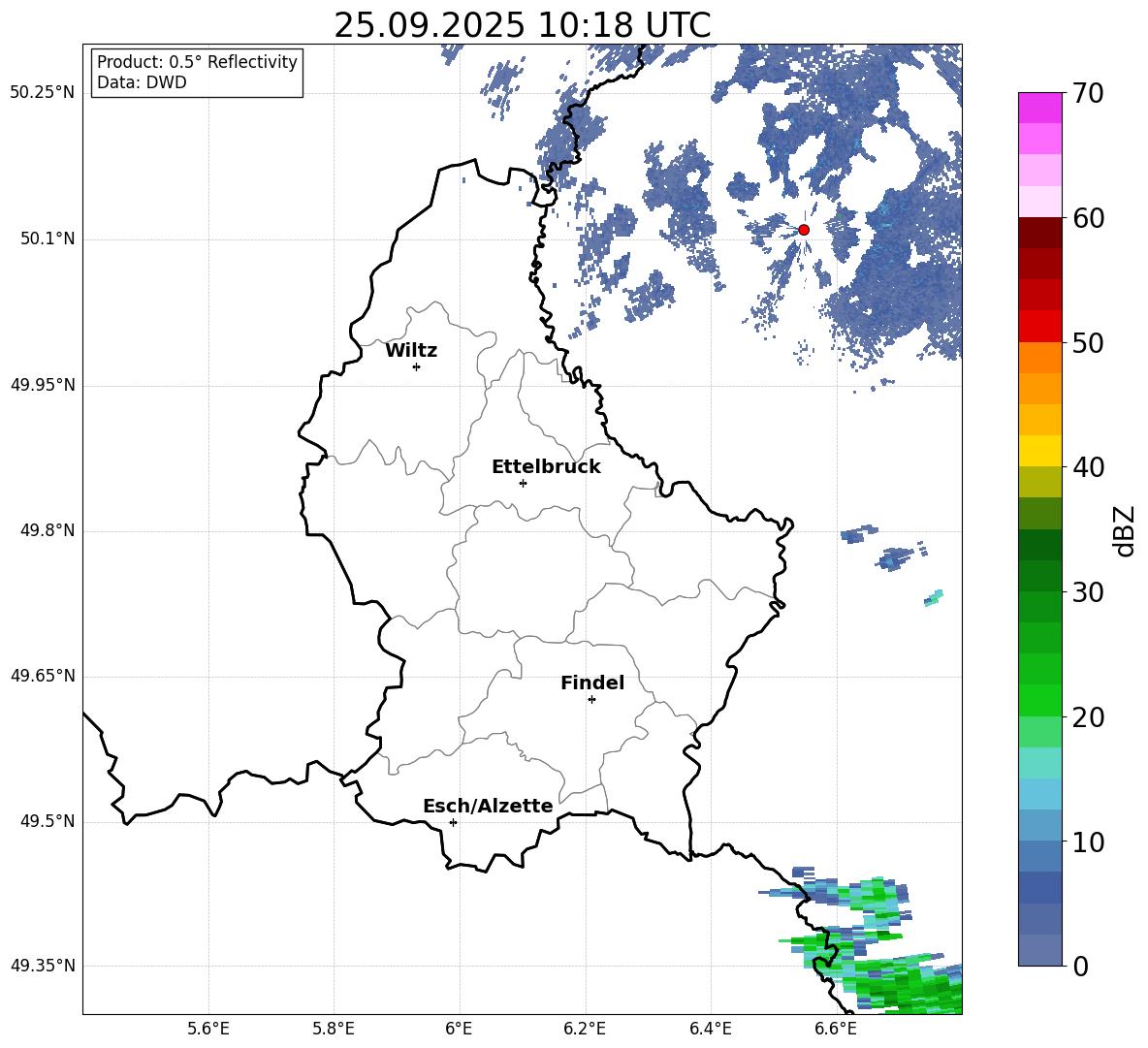Viewport: 1148px width, 1048px height.
Task: Click the magenta swatch at top of colorbar
Action: point(1039,109)
